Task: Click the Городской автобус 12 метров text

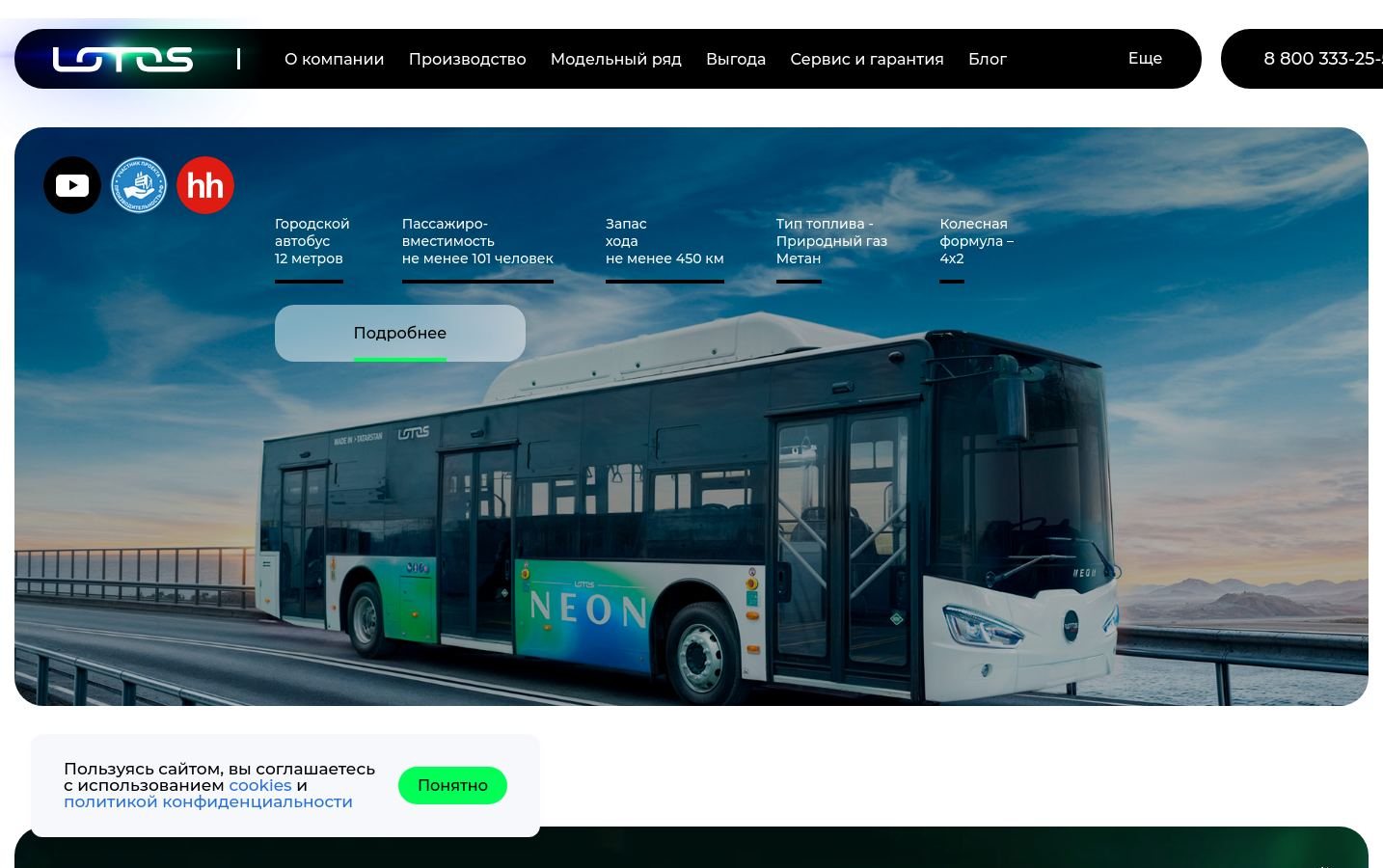Action: [312, 241]
